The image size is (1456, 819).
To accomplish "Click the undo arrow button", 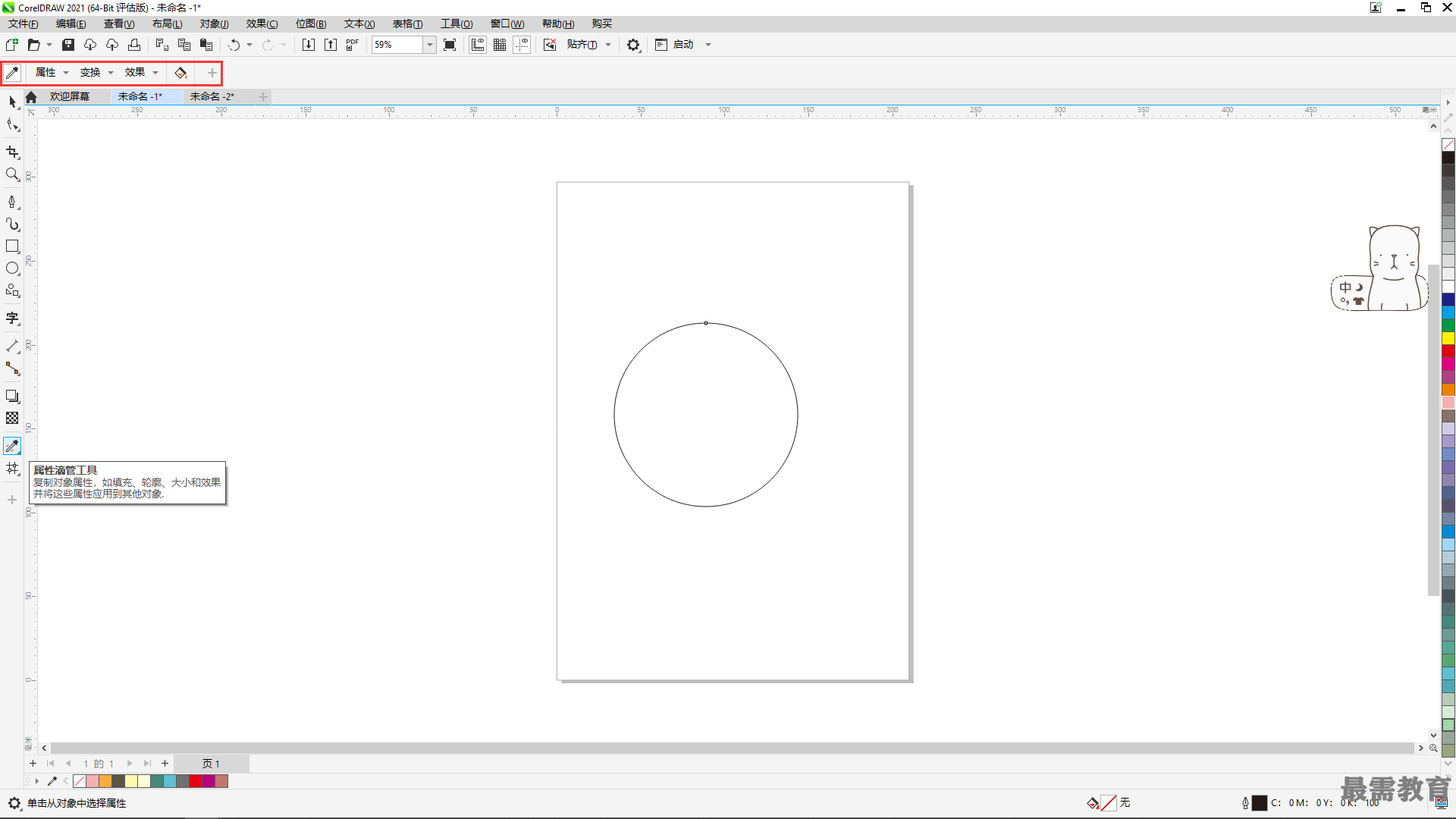I will coord(234,45).
